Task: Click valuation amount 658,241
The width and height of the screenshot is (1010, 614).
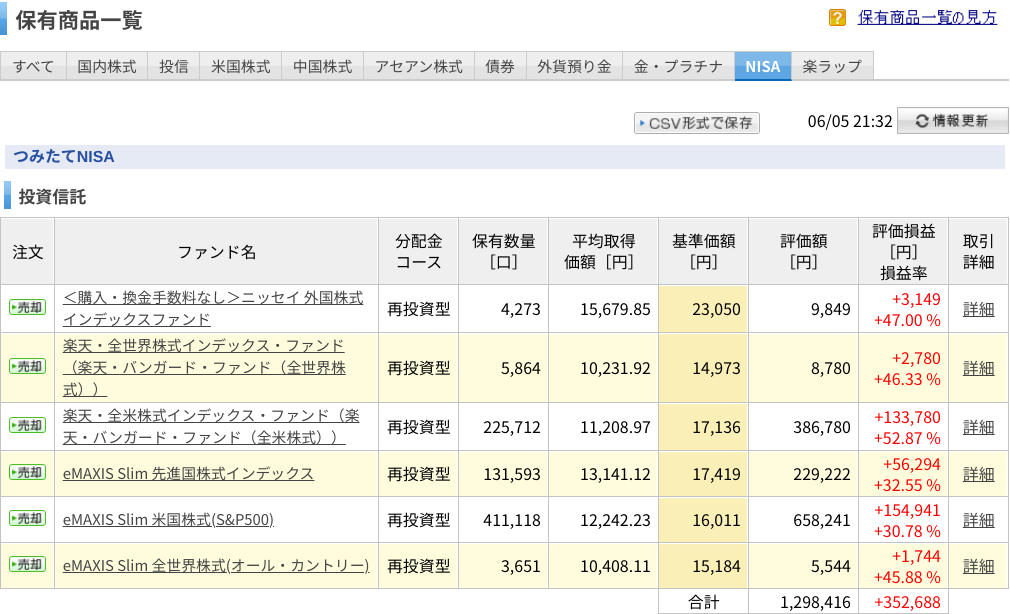Action: click(822, 520)
